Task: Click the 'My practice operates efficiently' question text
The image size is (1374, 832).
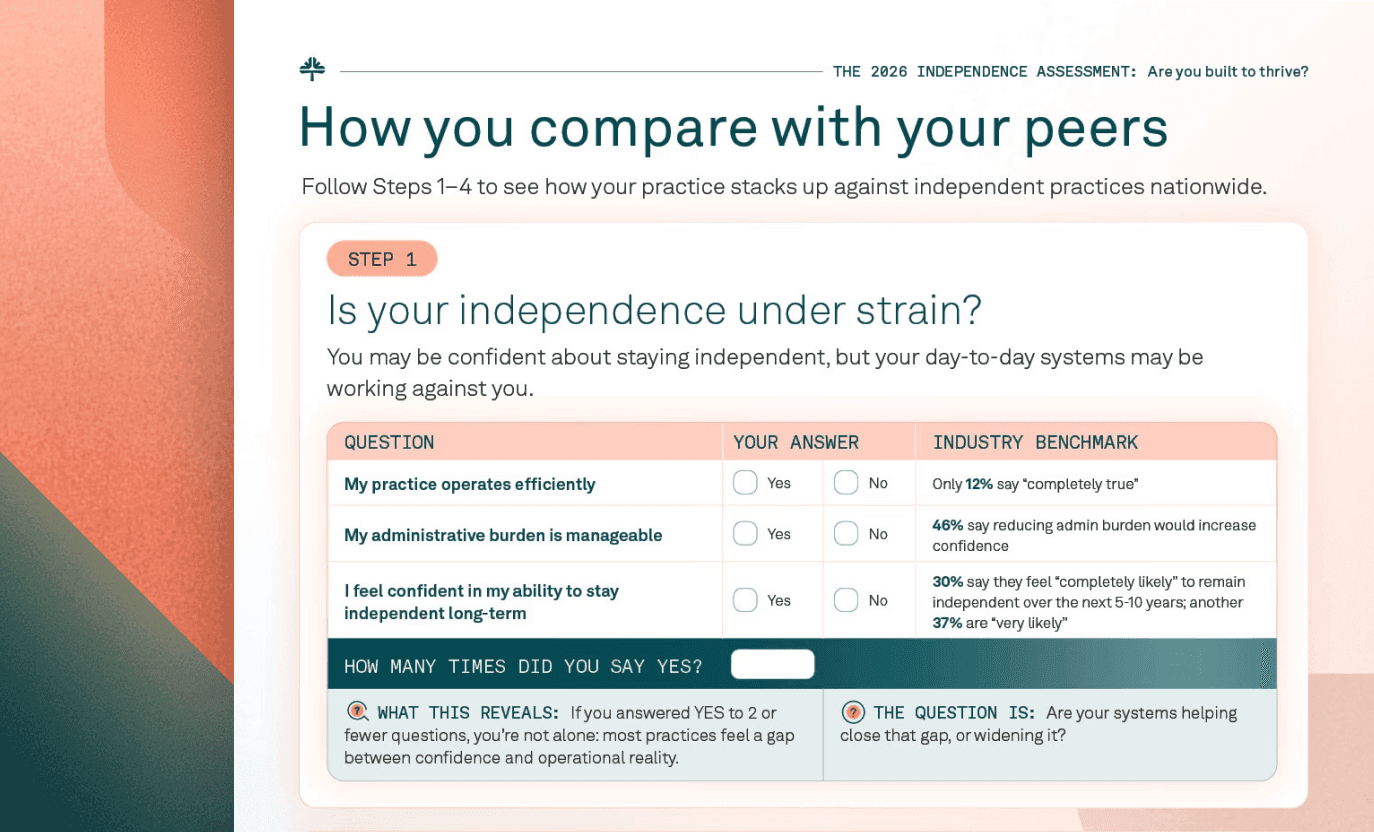Action: (469, 484)
